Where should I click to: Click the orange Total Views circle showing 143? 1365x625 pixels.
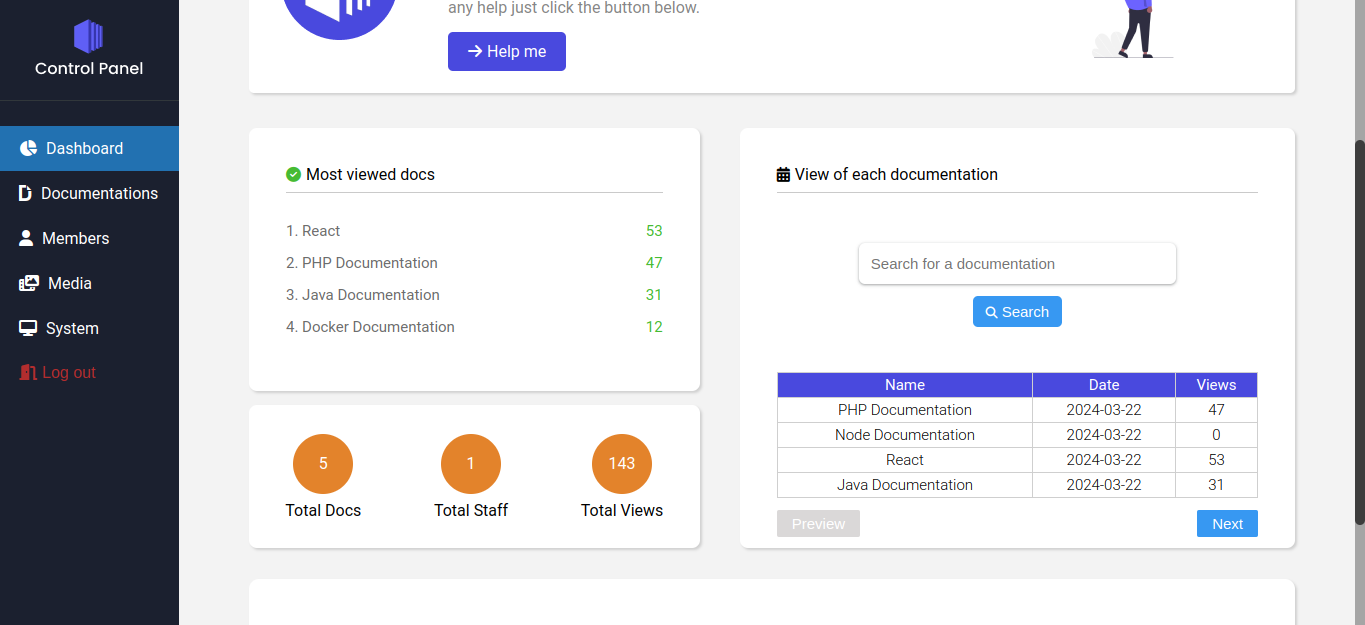click(x=622, y=464)
